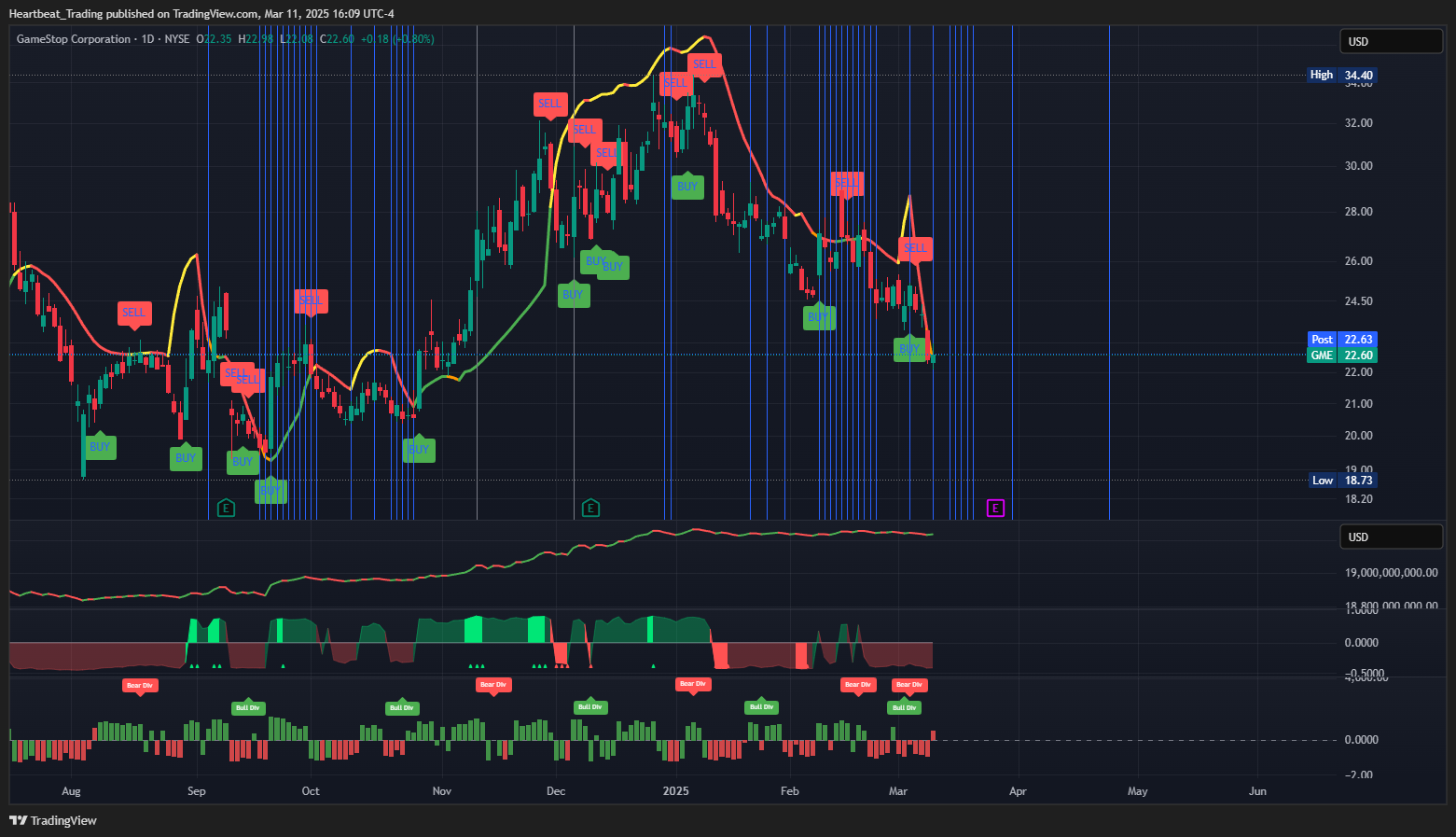Select the March BUY signal label
This screenshot has height=837, width=1456.
[909, 348]
